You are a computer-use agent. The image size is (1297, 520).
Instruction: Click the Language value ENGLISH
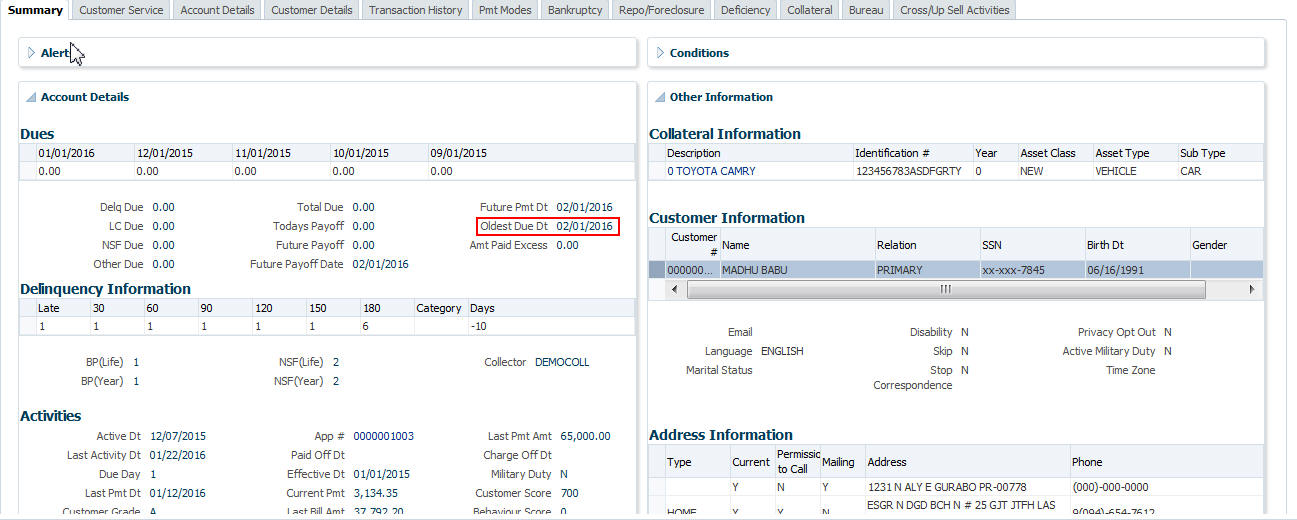[x=782, y=351]
